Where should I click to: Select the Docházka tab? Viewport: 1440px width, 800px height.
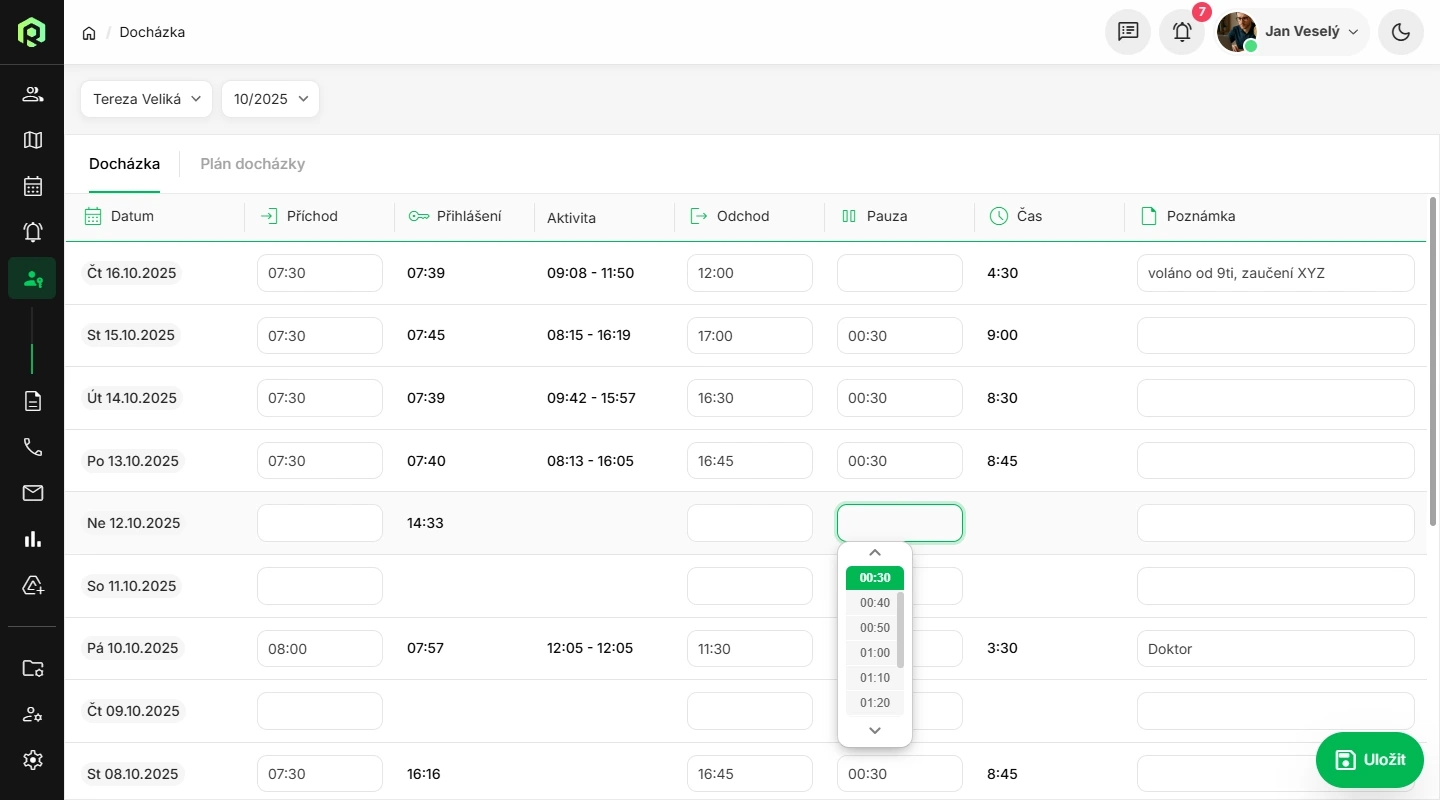click(124, 163)
